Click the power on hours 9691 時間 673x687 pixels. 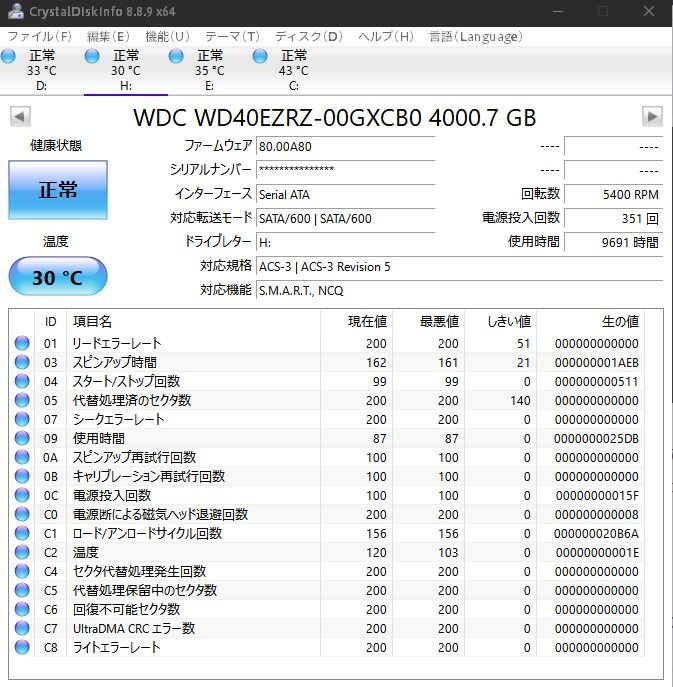[x=613, y=242]
